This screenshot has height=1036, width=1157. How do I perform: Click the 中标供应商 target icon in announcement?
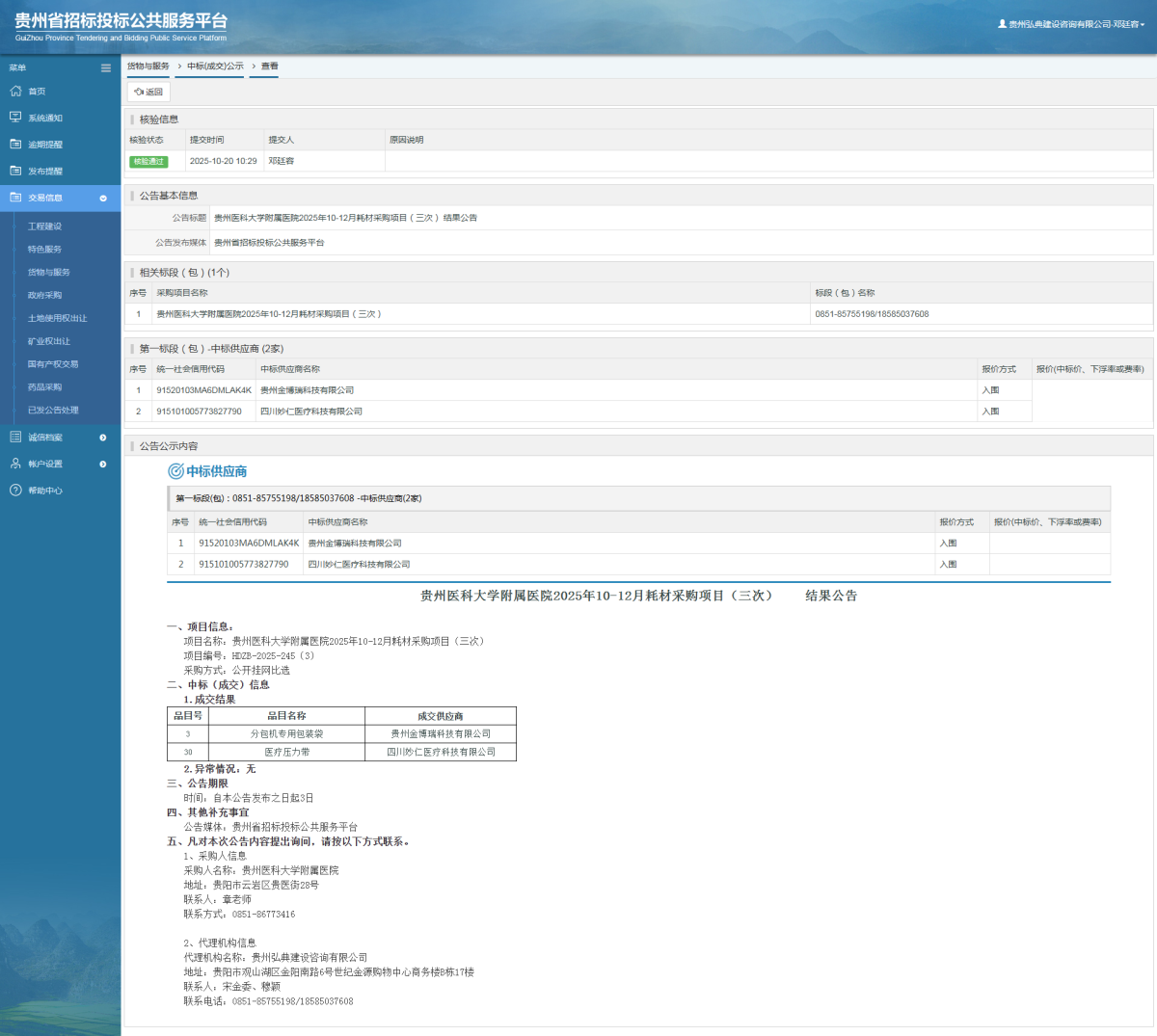tap(175, 471)
